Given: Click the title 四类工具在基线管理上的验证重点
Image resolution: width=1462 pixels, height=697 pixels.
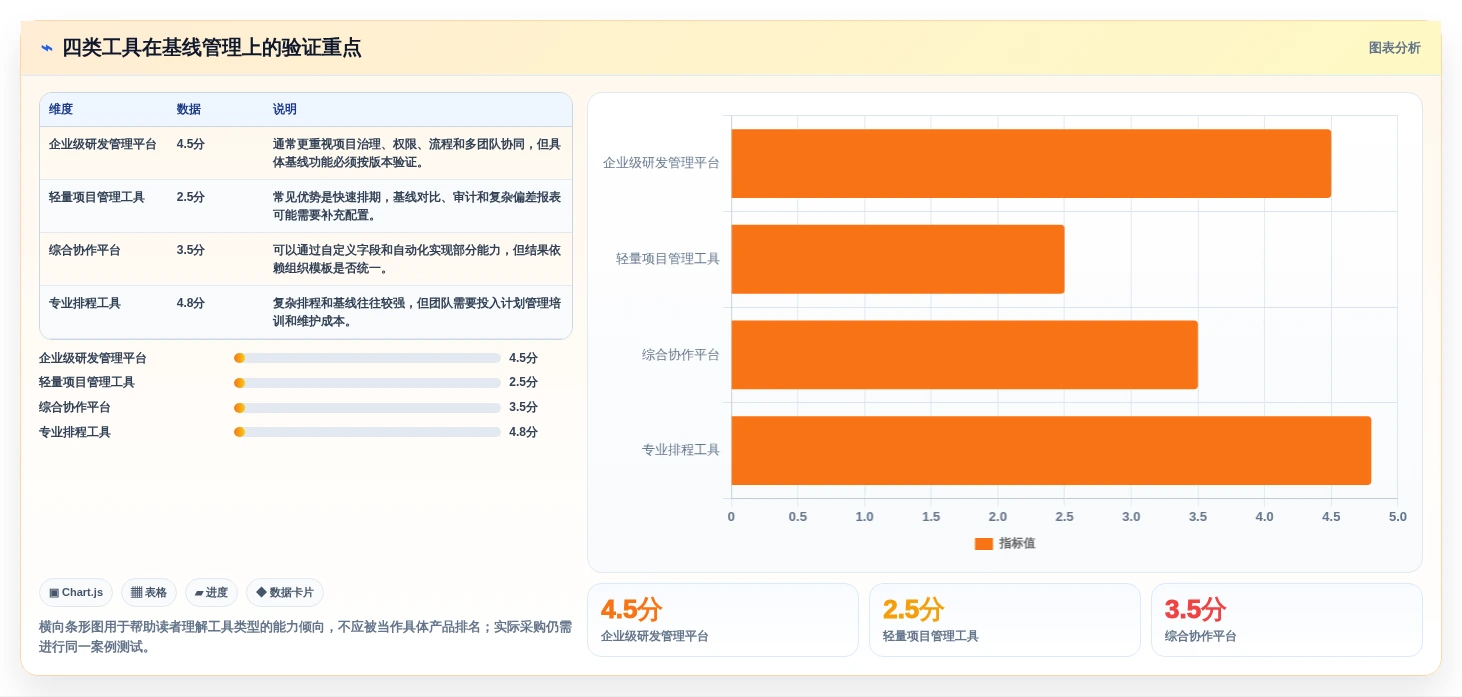Looking at the screenshot, I should pyautogui.click(x=212, y=48).
